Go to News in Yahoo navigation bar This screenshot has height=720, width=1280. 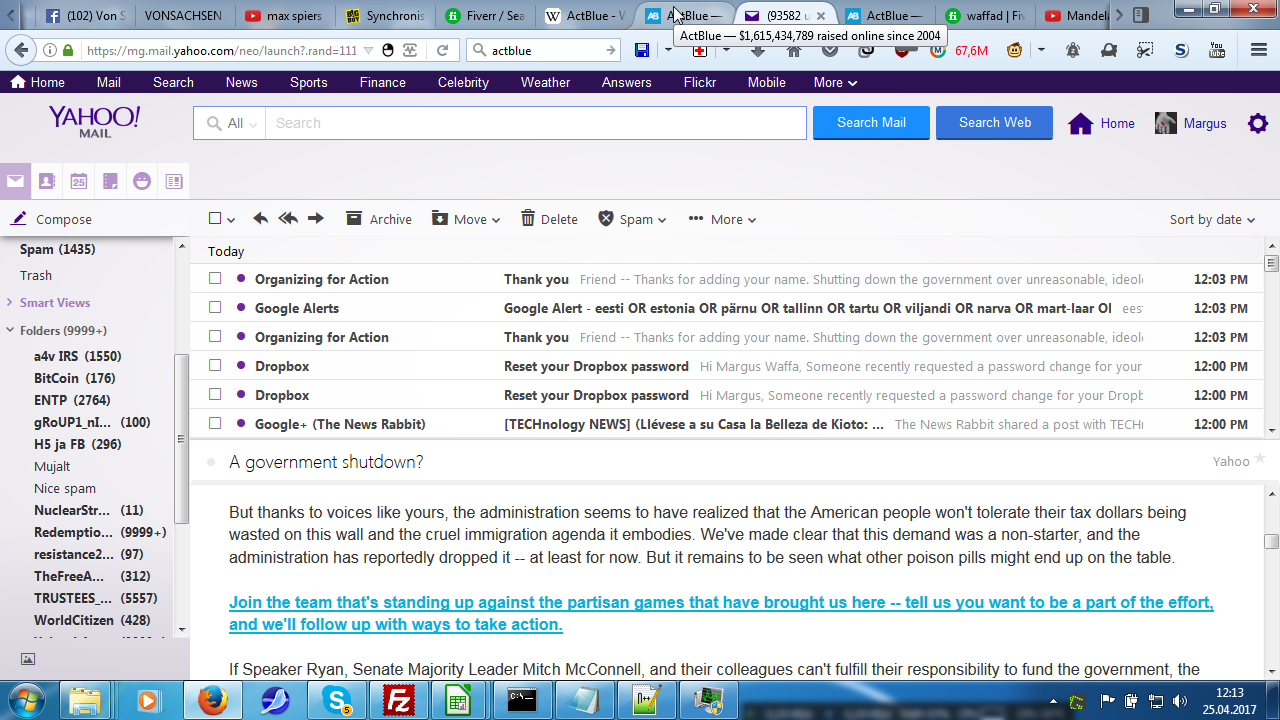tap(241, 82)
